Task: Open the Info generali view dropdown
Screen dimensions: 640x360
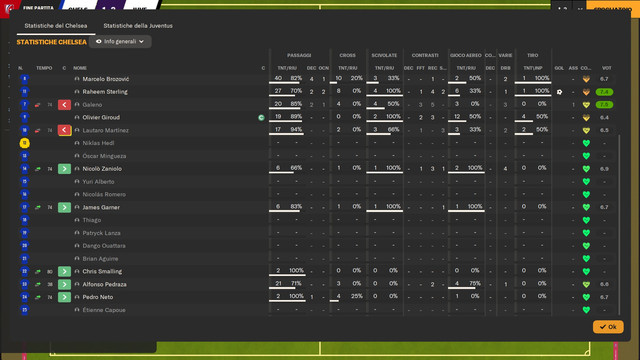Action: (120, 41)
